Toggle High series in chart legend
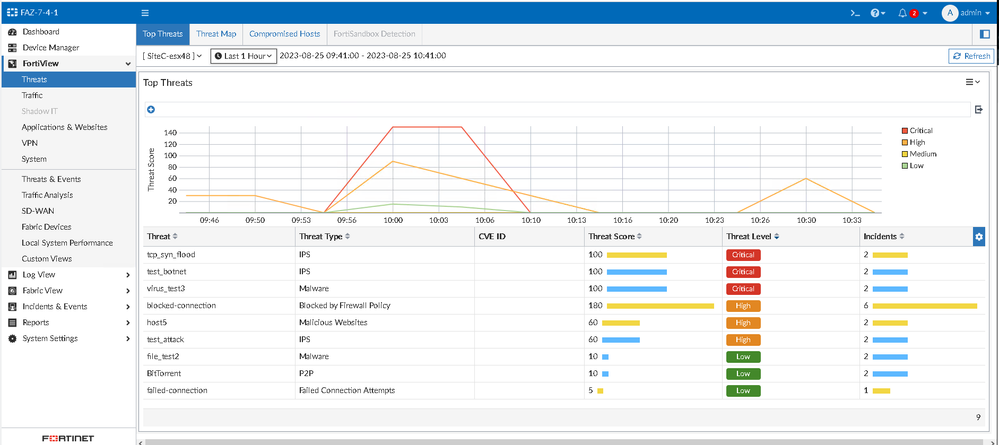 coord(916,142)
